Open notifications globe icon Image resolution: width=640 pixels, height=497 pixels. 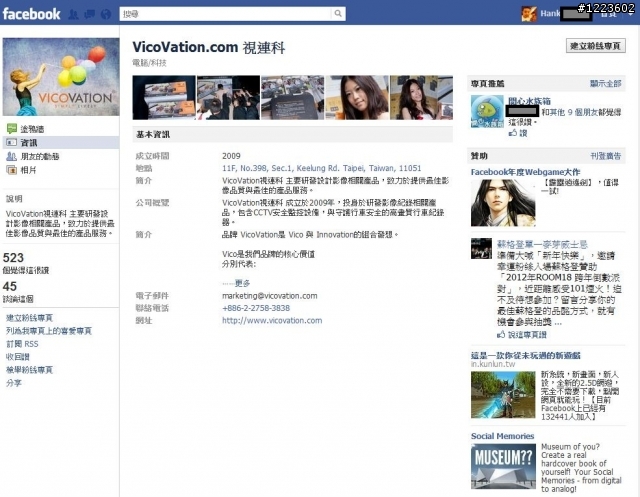click(x=106, y=14)
